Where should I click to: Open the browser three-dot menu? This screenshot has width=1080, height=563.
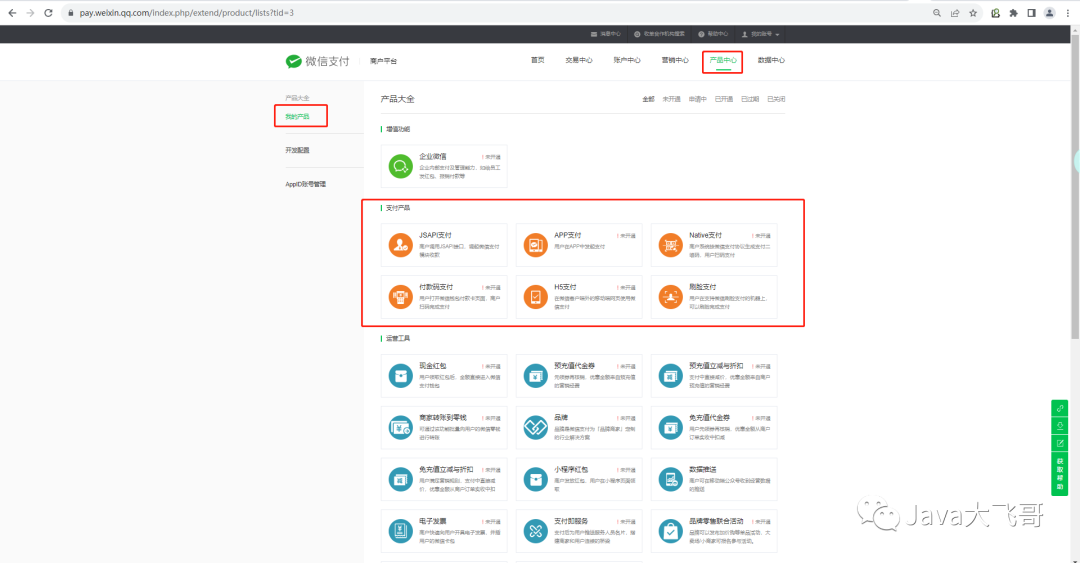(1068, 12)
